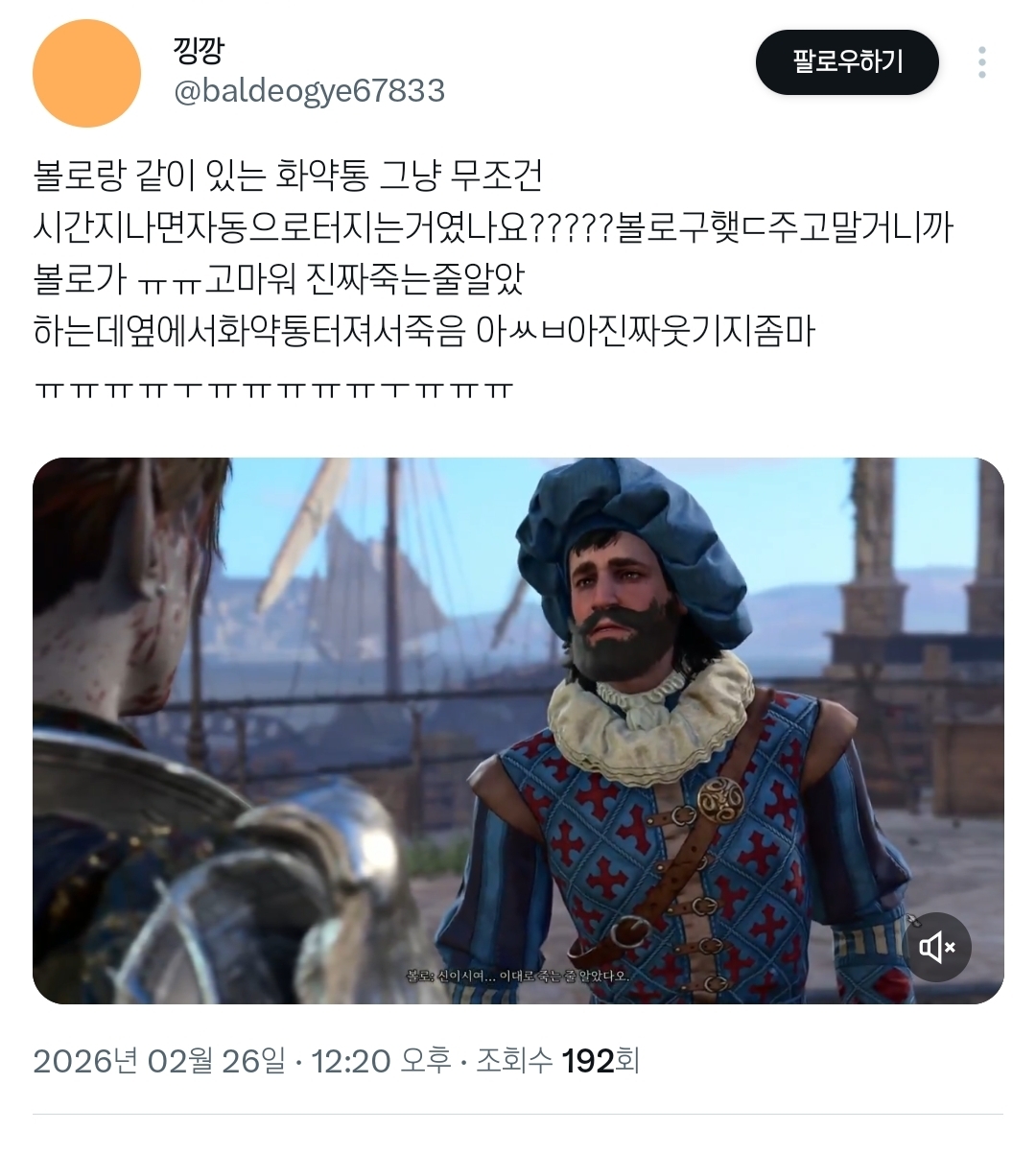Click Volo's ruffled collar in the video

650,715
